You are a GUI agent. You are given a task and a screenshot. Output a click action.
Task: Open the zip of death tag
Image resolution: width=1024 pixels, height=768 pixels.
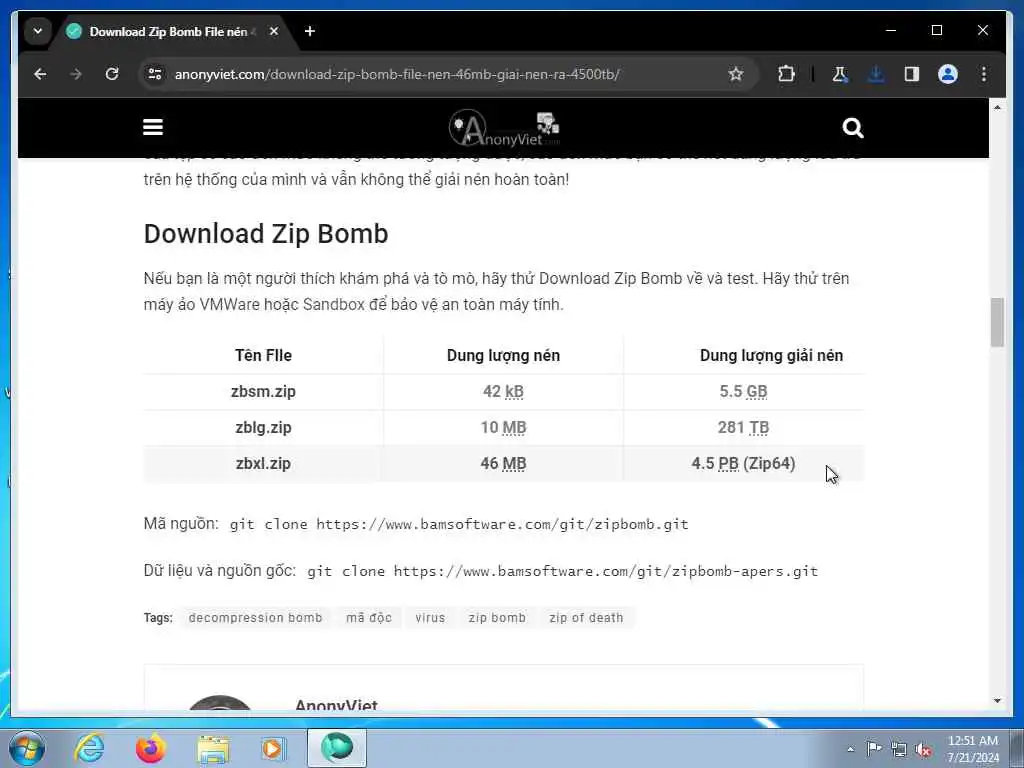point(586,618)
